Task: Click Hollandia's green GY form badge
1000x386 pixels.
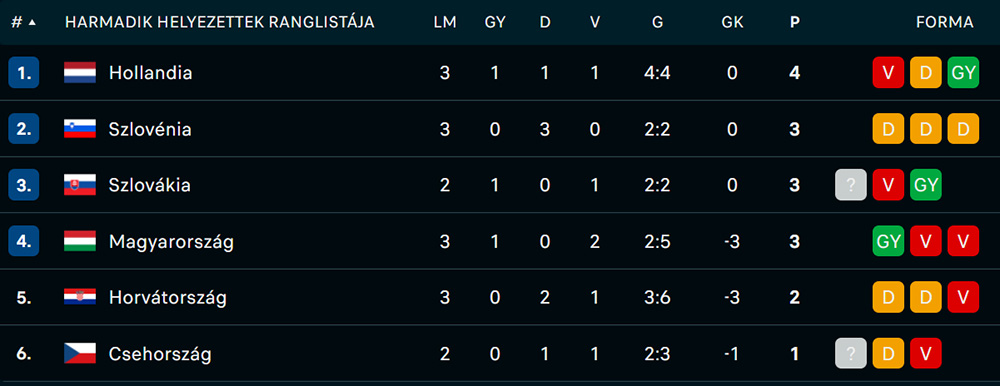Action: (963, 73)
